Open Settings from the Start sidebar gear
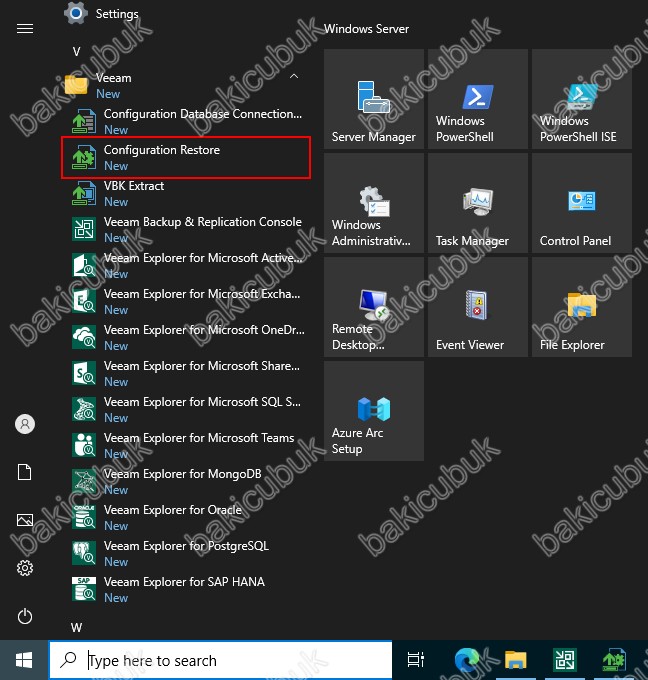The width and height of the screenshot is (648, 680). [x=25, y=568]
